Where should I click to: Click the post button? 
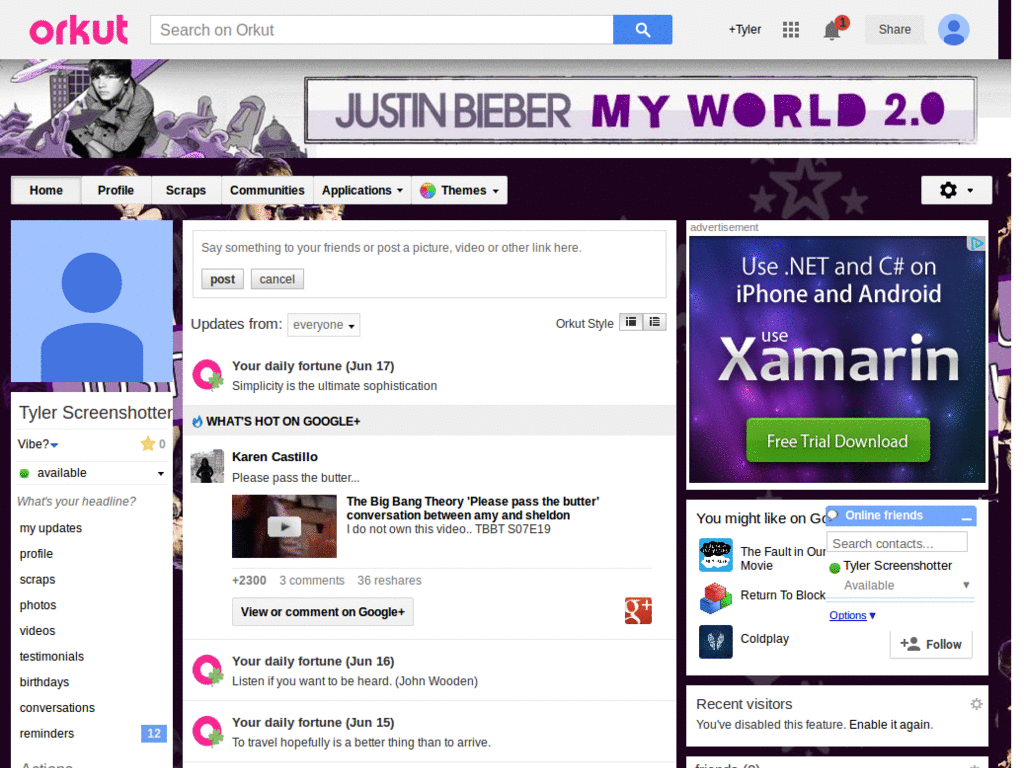[222, 280]
